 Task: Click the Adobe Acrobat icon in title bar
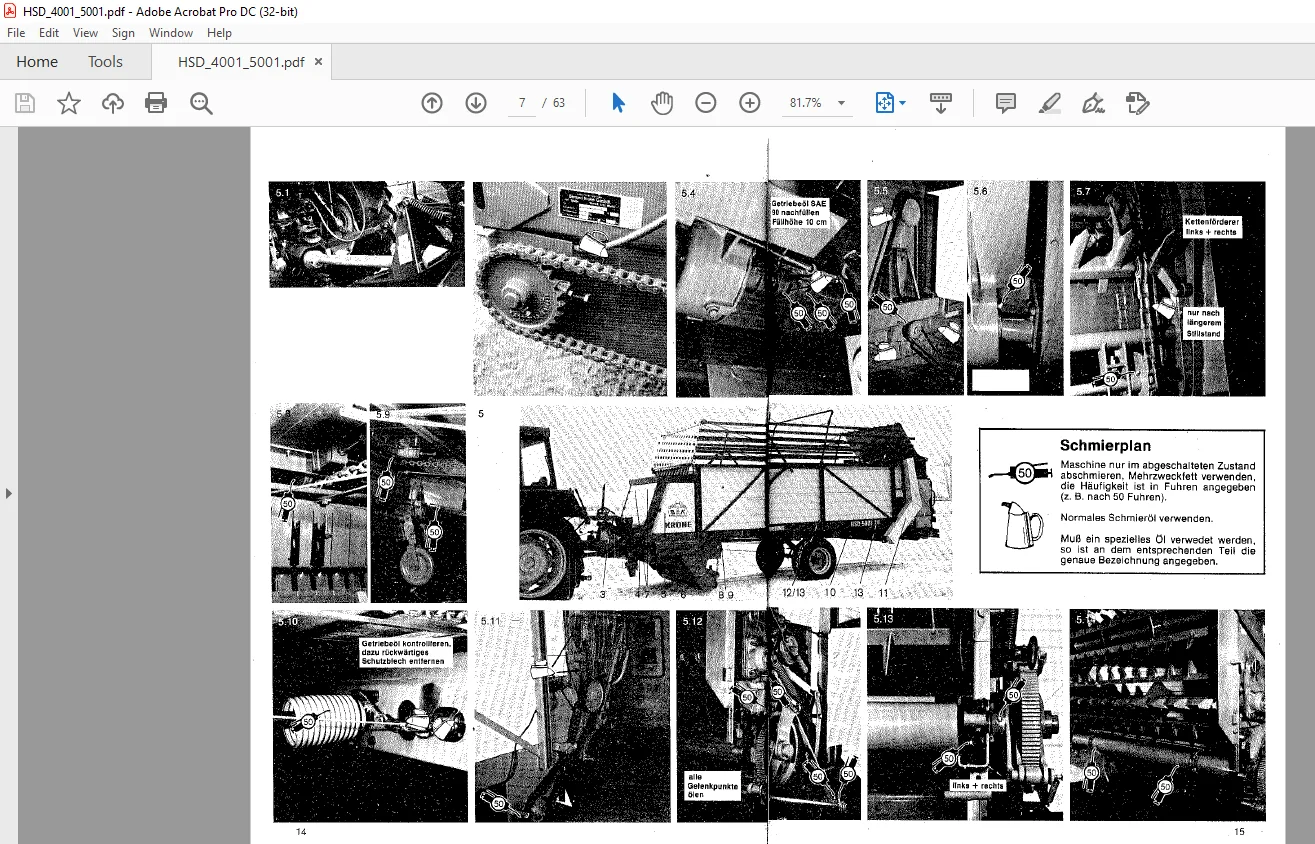click(11, 11)
